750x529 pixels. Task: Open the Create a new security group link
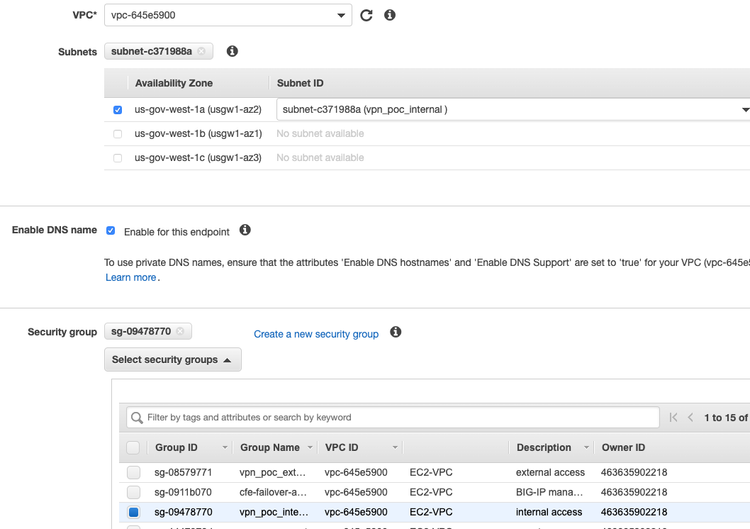pos(316,334)
